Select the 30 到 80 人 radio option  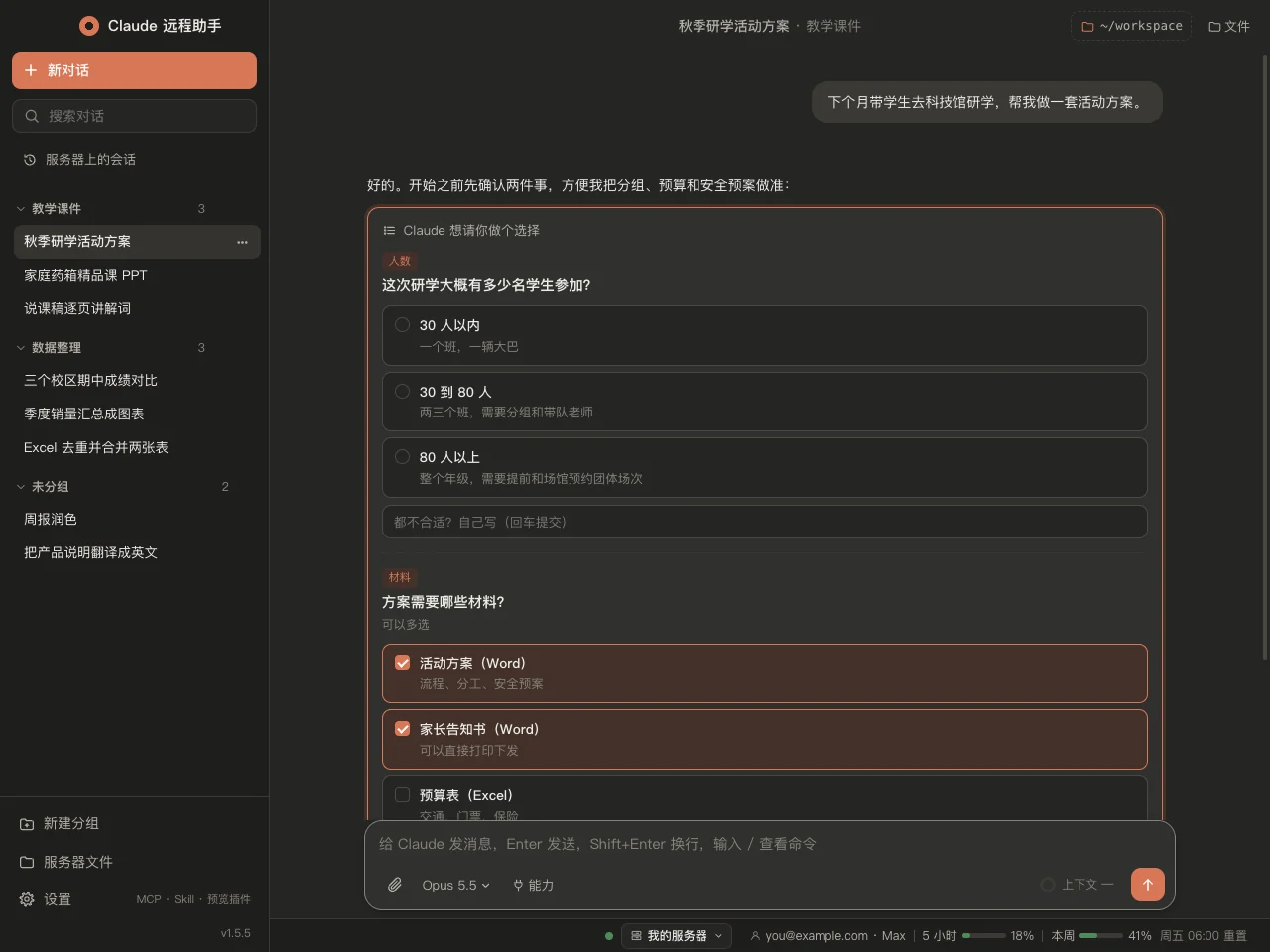[x=402, y=392]
